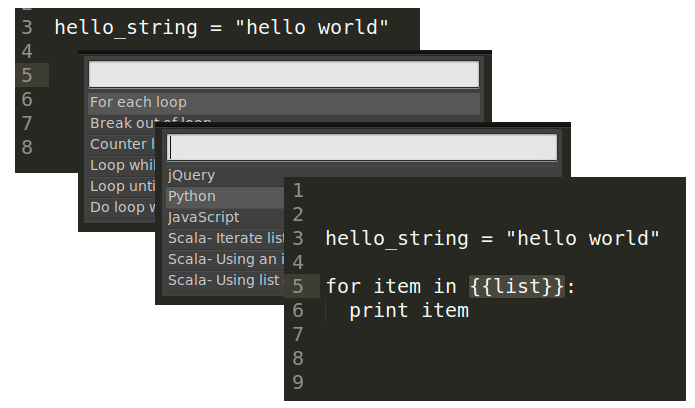The image size is (695, 408).
Task: Pick JavaScript from the language list
Action: coord(204,217)
